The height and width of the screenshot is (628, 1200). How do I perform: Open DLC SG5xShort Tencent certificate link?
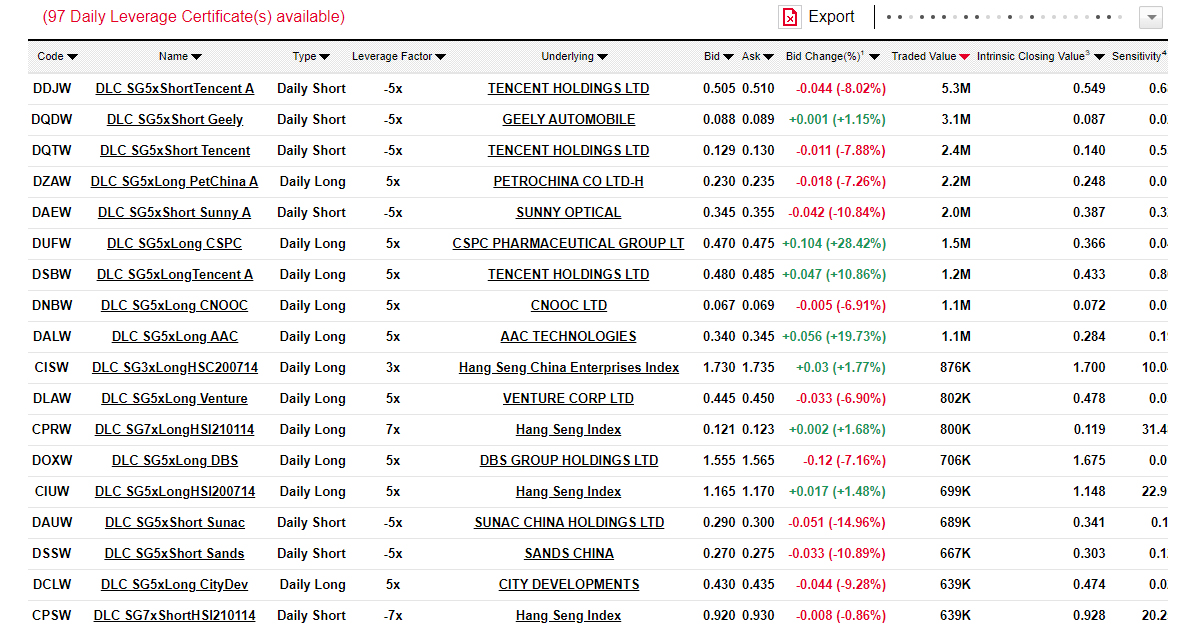[x=175, y=151]
